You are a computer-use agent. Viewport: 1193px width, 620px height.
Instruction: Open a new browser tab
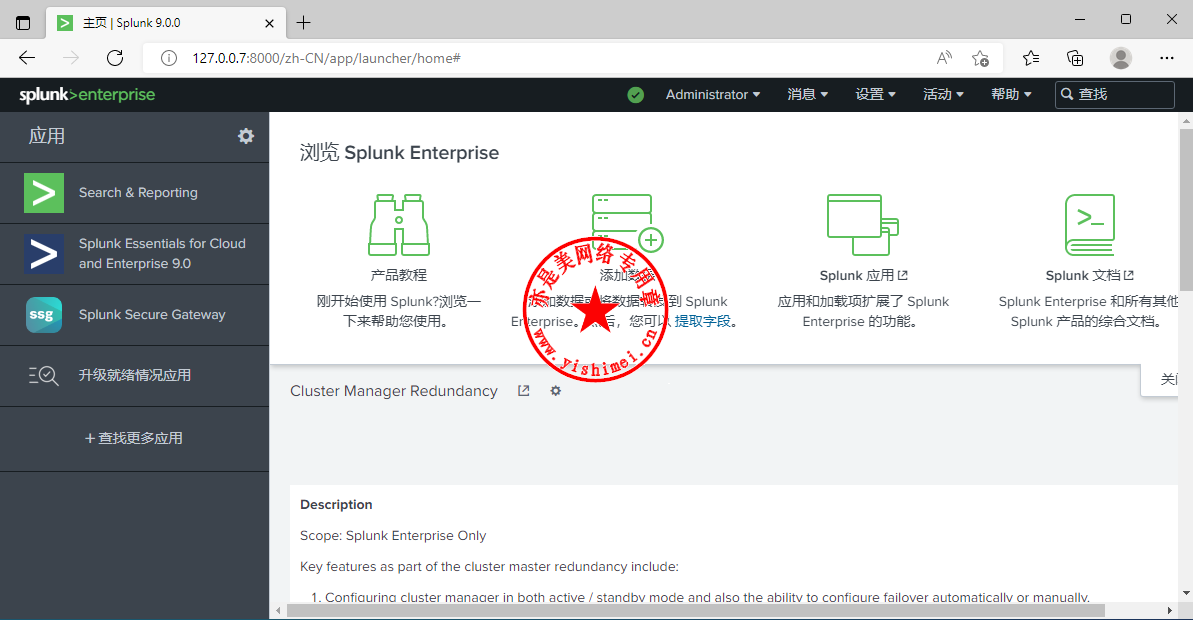304,23
